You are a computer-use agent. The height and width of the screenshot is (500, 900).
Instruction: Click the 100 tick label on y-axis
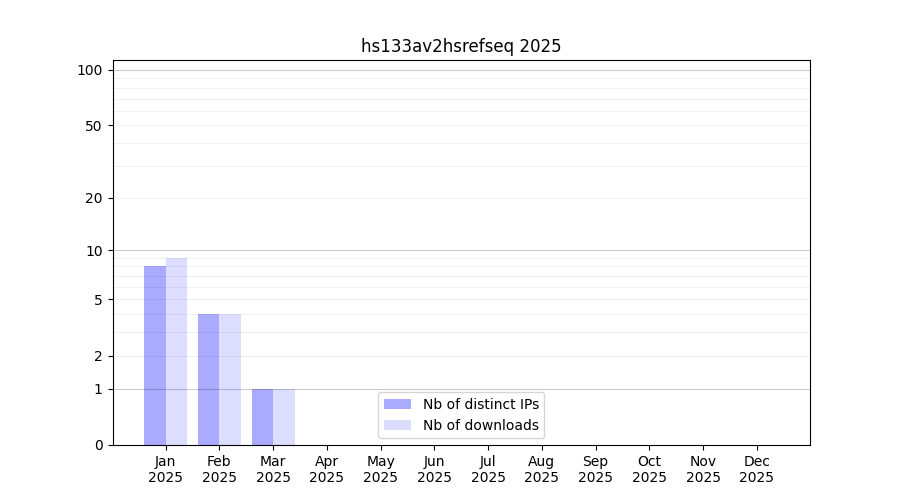click(x=90, y=70)
